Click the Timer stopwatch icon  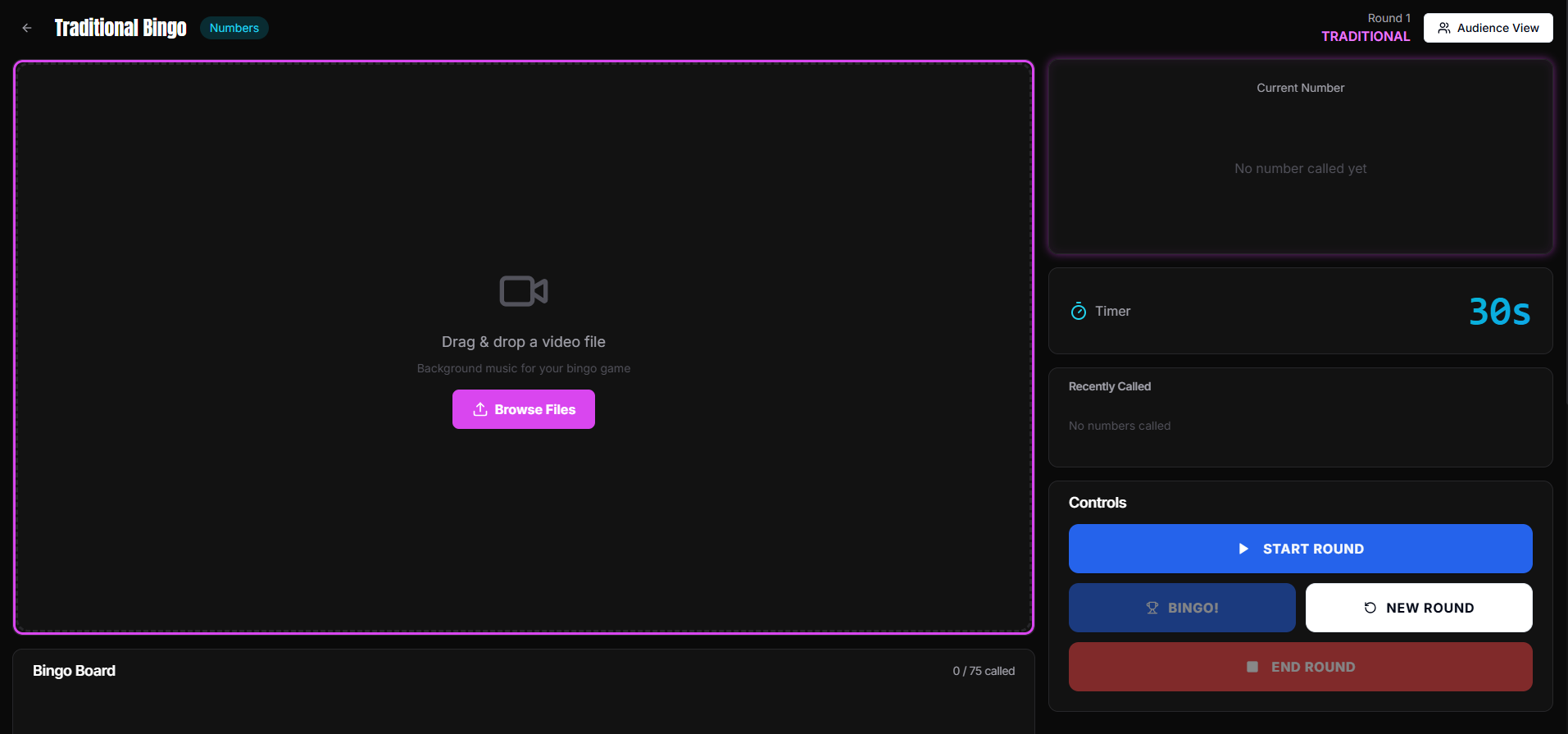(x=1079, y=311)
